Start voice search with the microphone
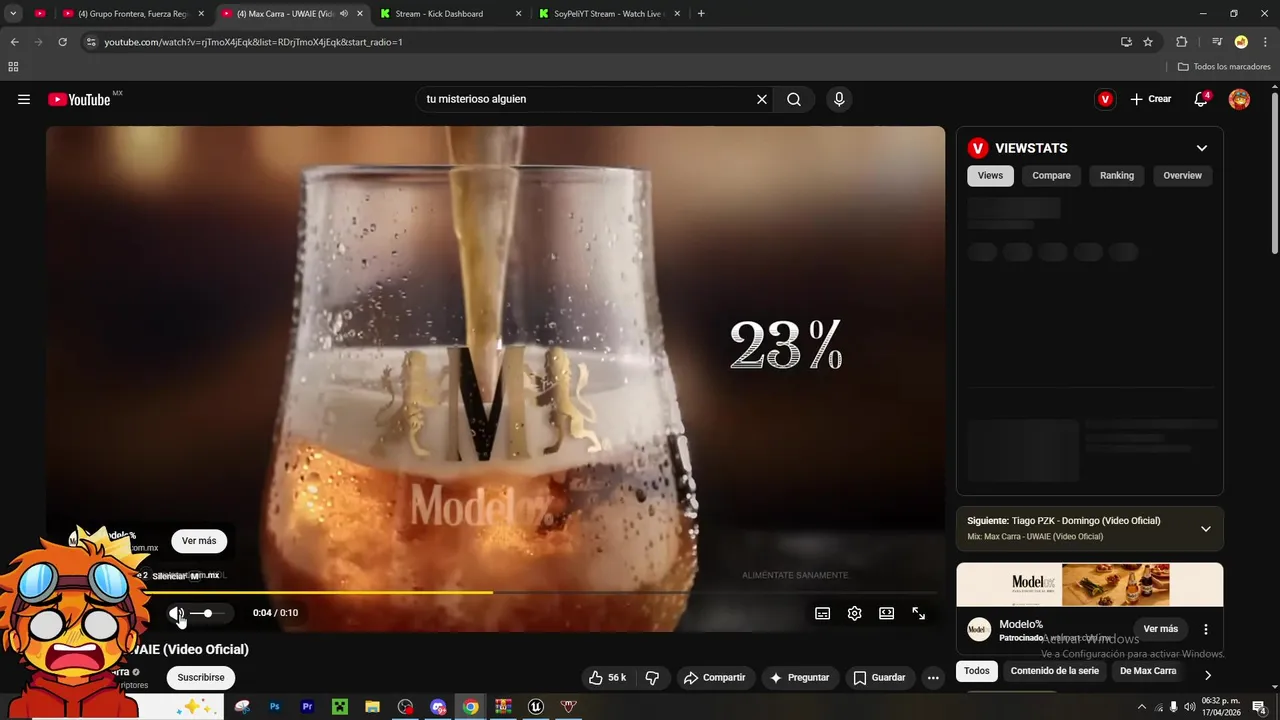 839,99
